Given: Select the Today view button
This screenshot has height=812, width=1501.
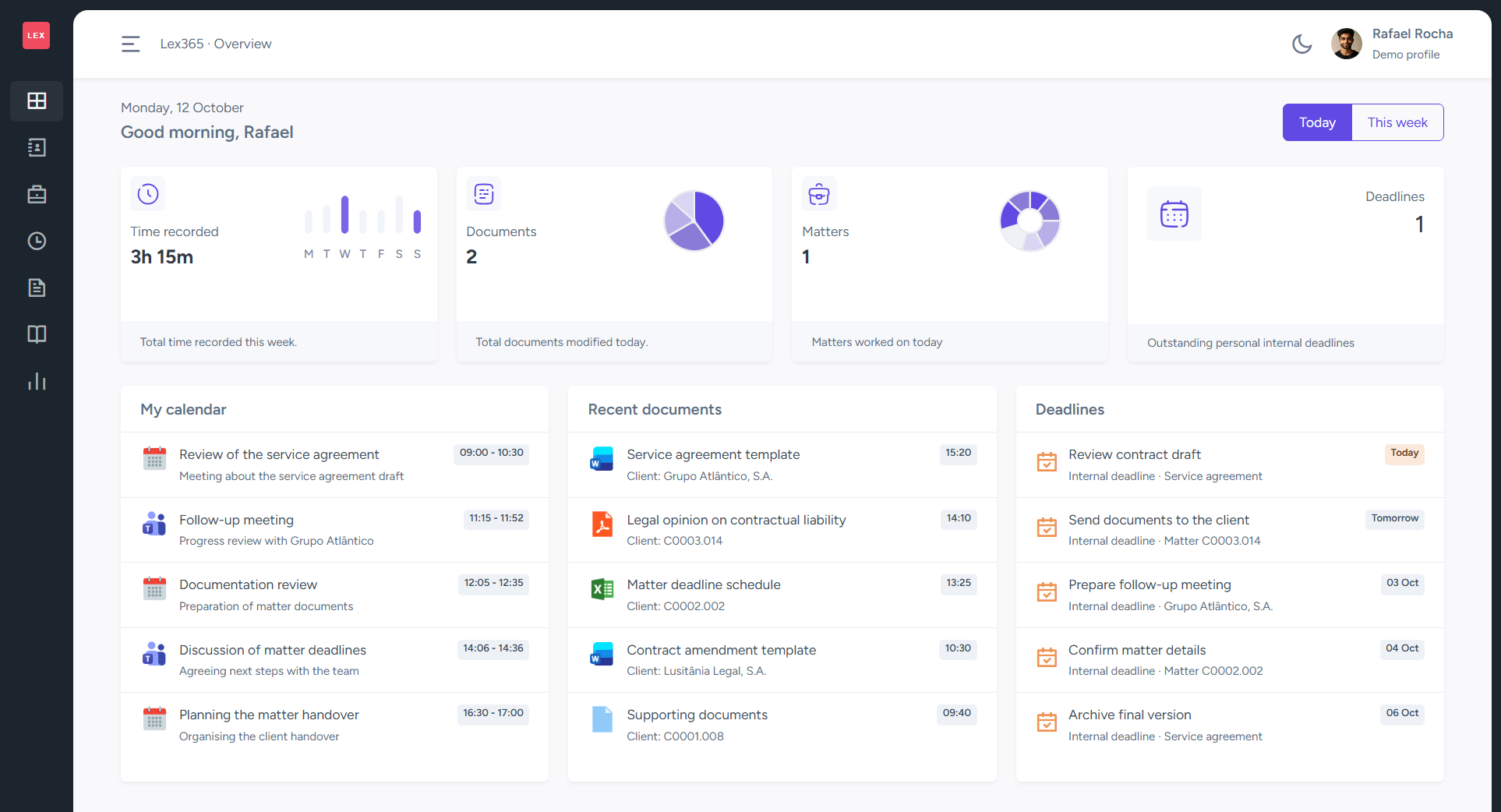Looking at the screenshot, I should [x=1317, y=122].
